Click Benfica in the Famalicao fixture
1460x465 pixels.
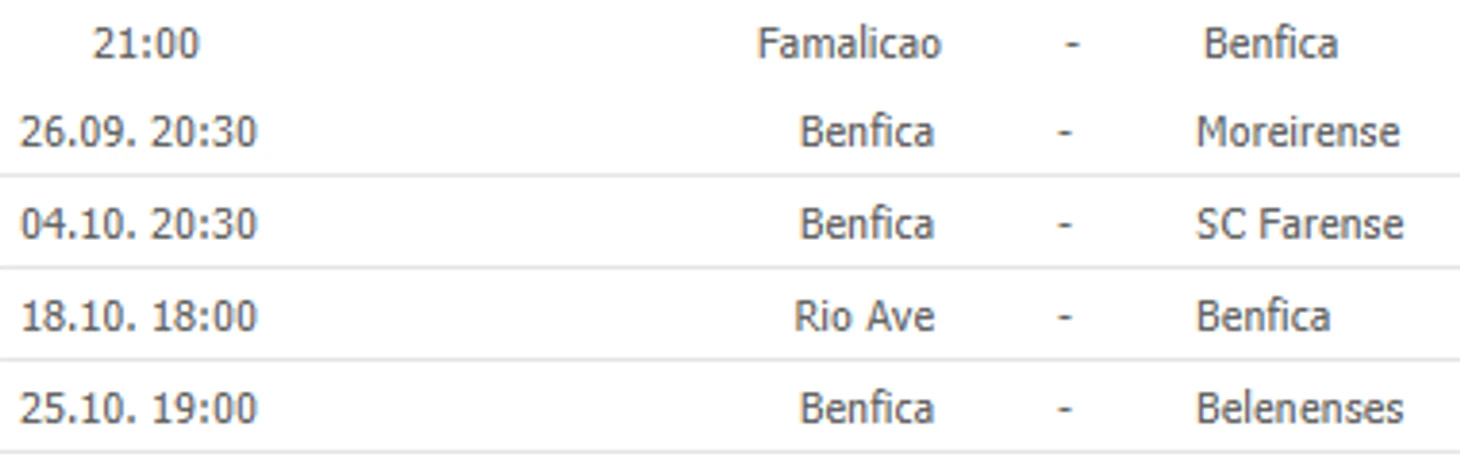click(1270, 44)
